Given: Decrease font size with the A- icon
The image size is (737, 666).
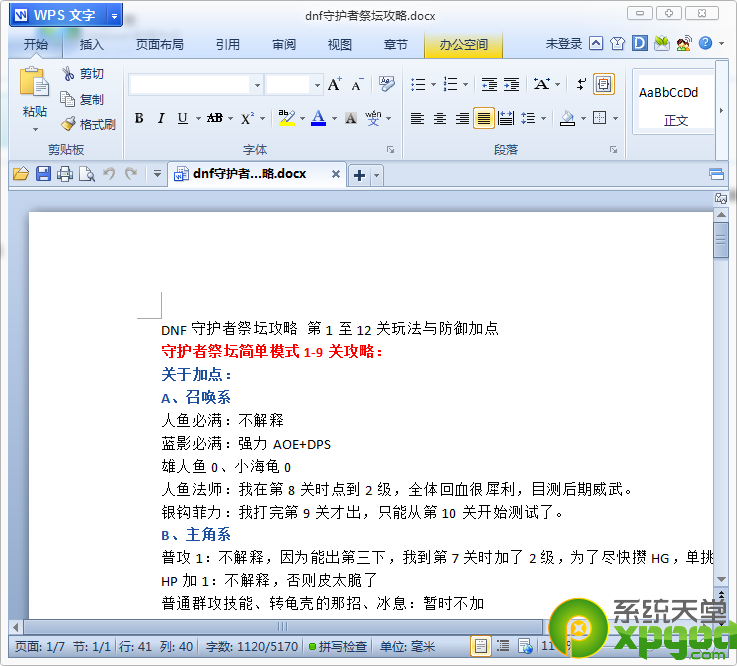Looking at the screenshot, I should tap(357, 85).
